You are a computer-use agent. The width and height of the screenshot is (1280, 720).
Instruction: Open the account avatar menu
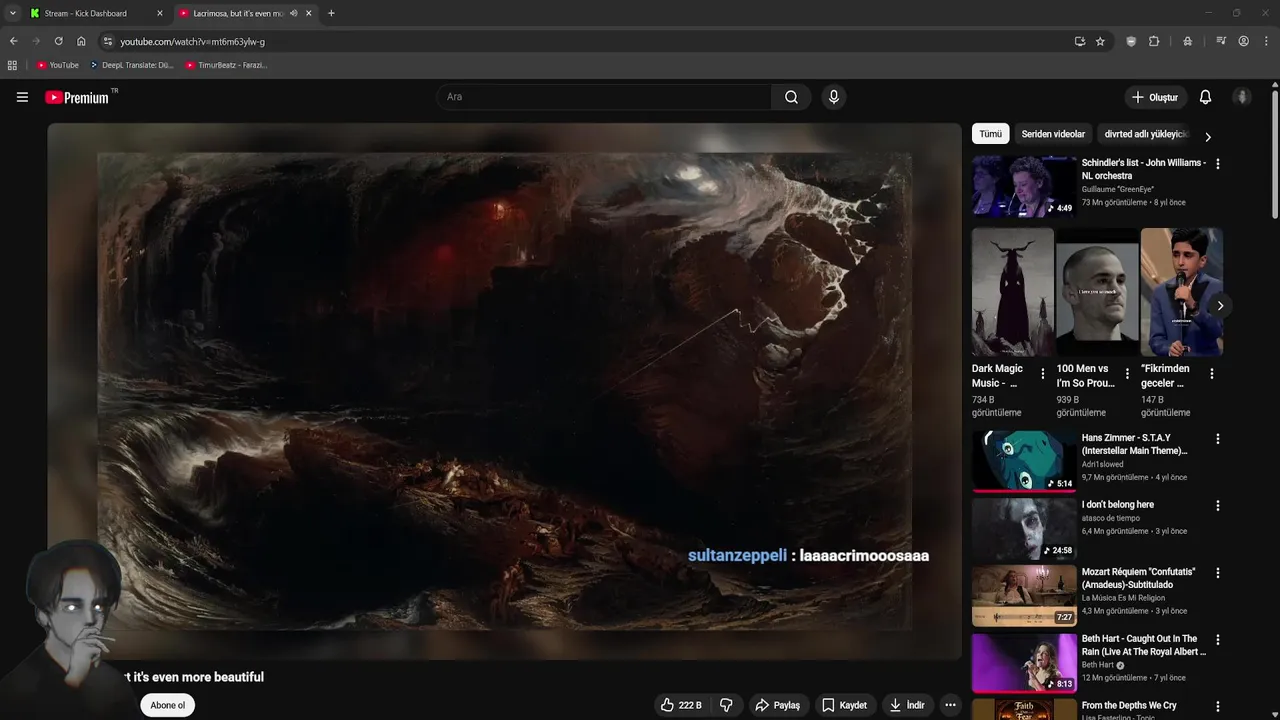click(1242, 97)
